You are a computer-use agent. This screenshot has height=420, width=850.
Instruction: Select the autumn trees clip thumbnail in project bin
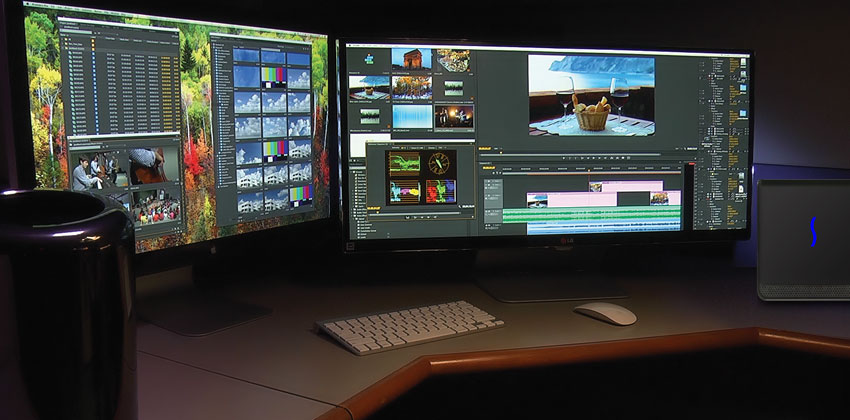click(411, 87)
